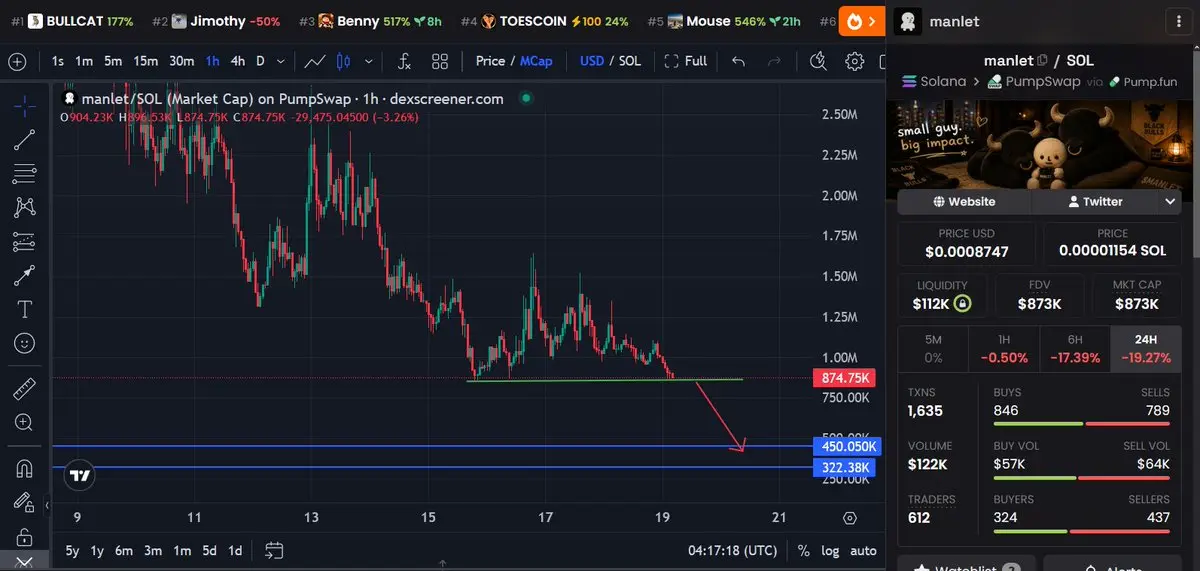Click the 04:17:18 (UTC) timezone clock
The image size is (1200, 571).
733,551
